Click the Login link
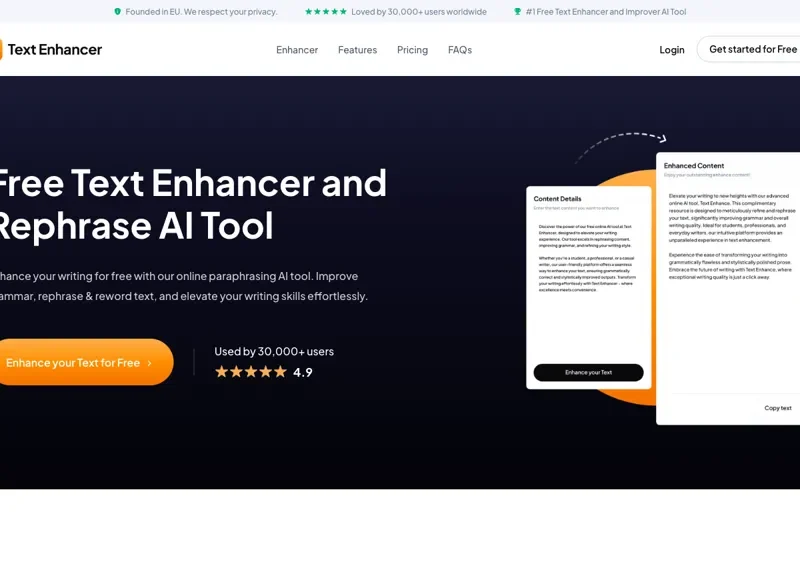 pos(671,49)
